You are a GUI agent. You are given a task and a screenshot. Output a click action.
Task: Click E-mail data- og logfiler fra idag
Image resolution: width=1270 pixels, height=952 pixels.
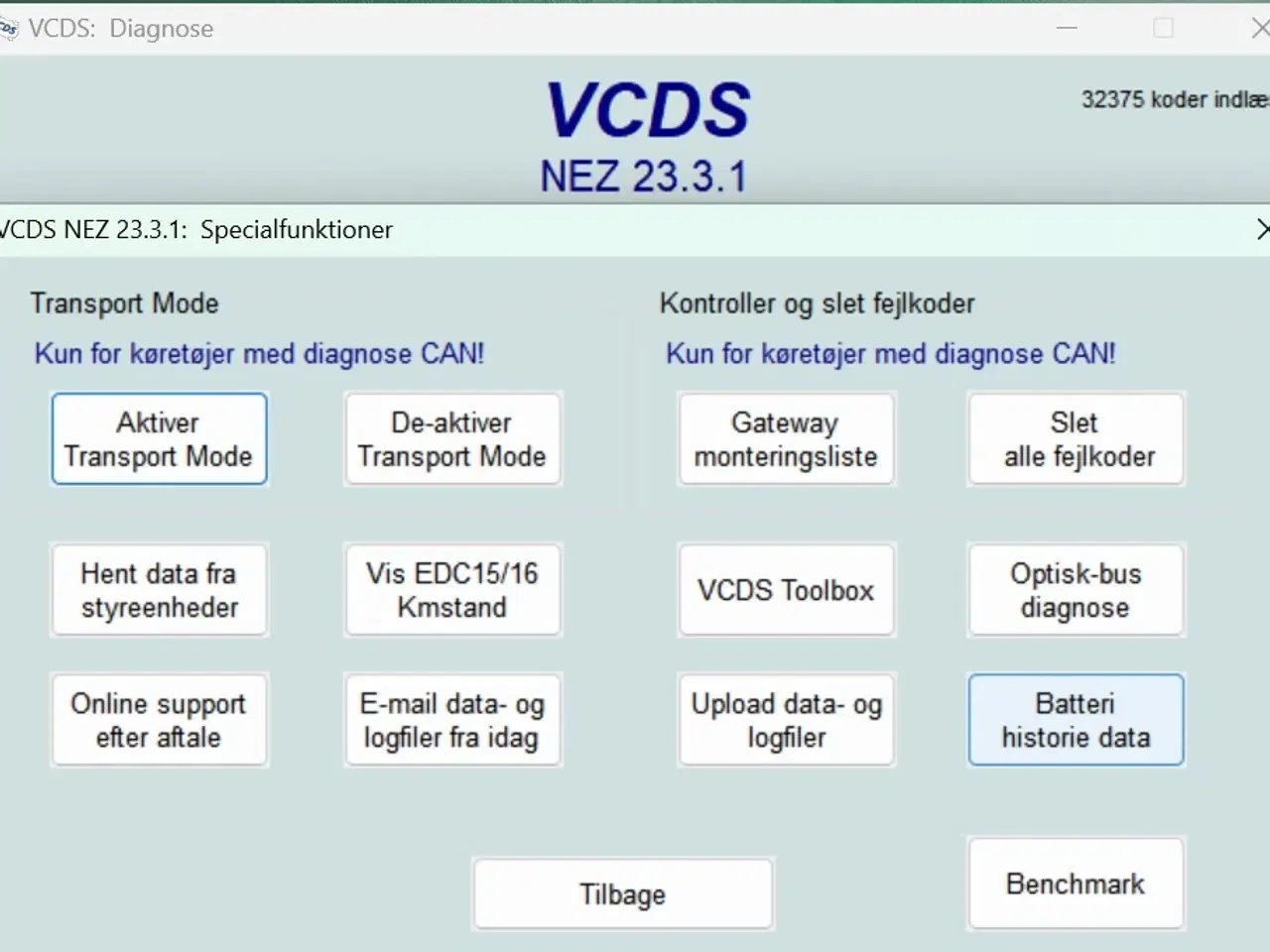tap(452, 720)
